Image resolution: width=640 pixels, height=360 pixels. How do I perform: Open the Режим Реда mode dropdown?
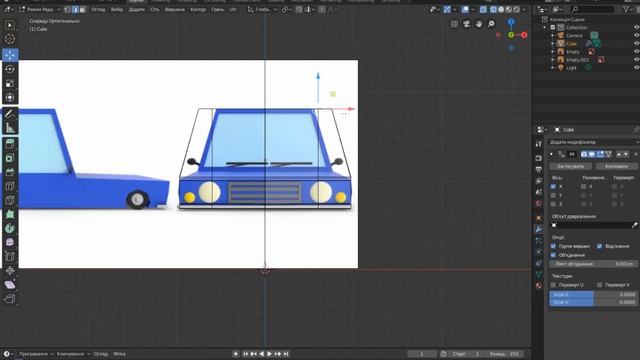pyautogui.click(x=40, y=9)
